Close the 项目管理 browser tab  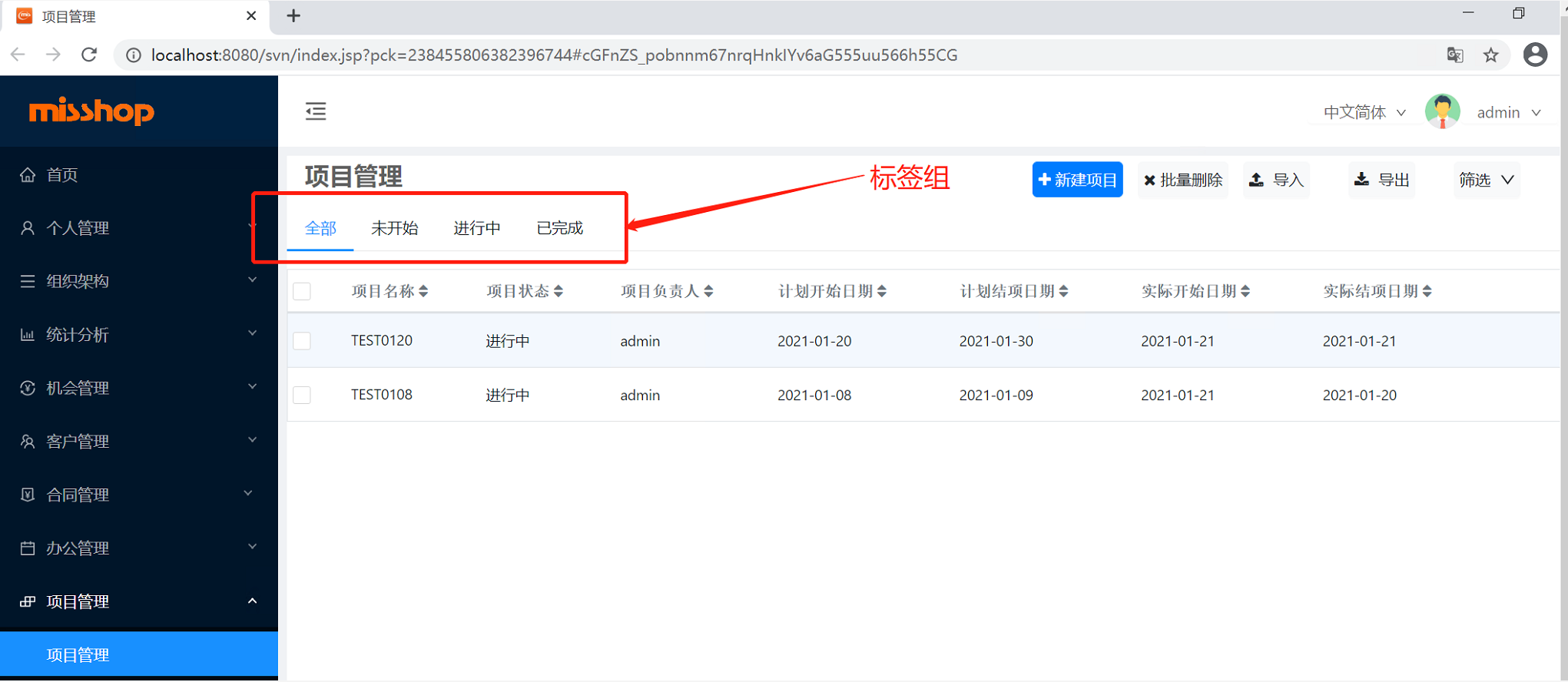click(251, 16)
